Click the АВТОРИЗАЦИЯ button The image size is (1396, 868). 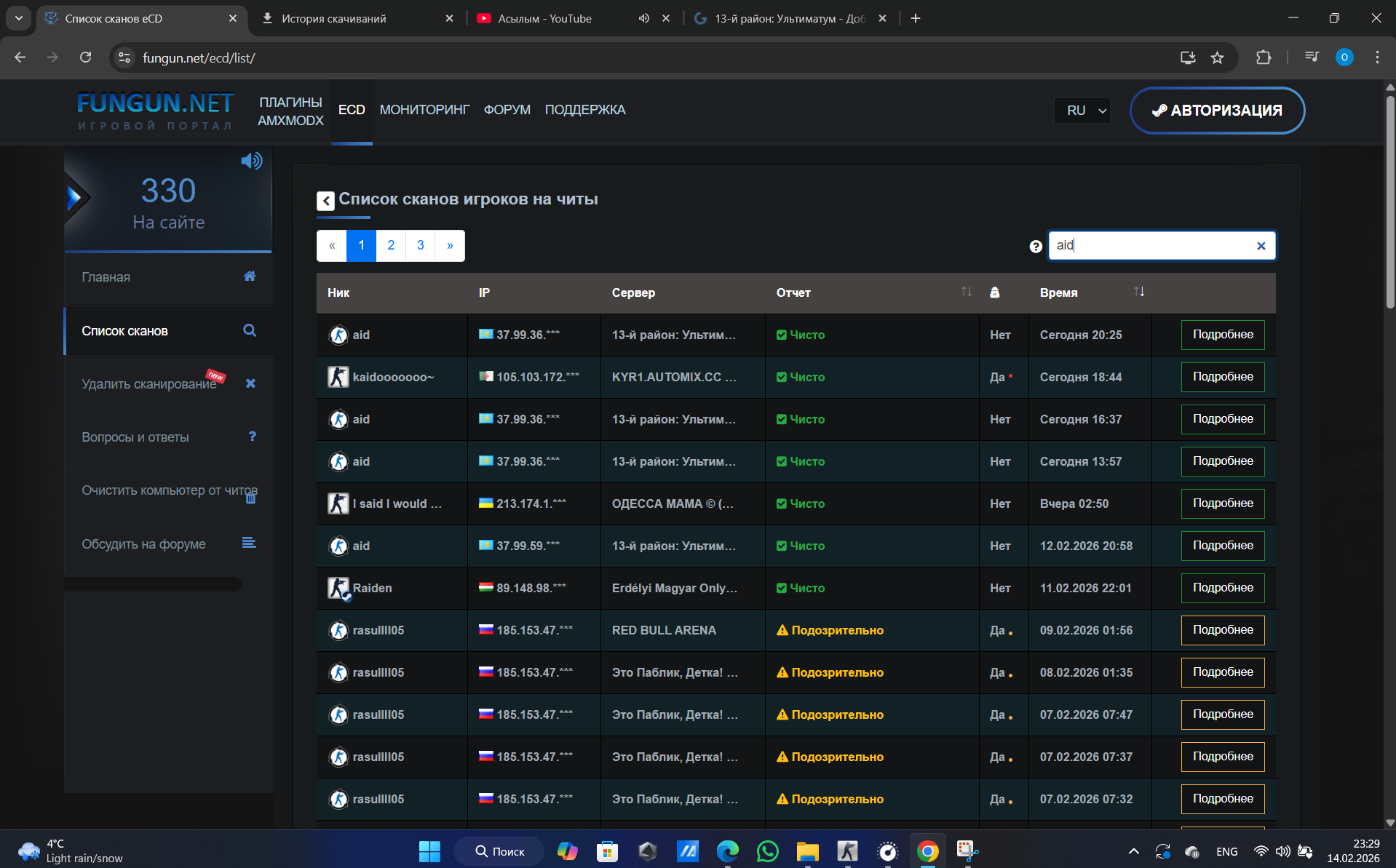(x=1217, y=111)
